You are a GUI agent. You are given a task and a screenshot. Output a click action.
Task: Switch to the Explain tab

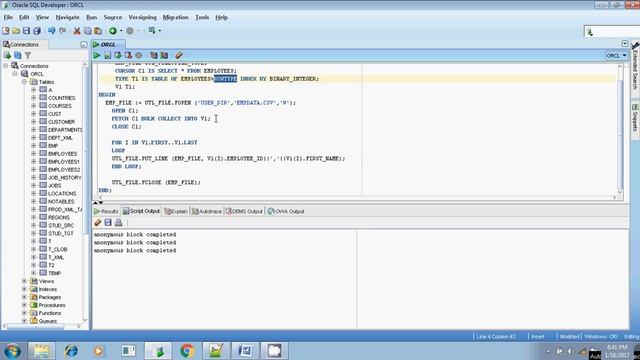click(176, 211)
